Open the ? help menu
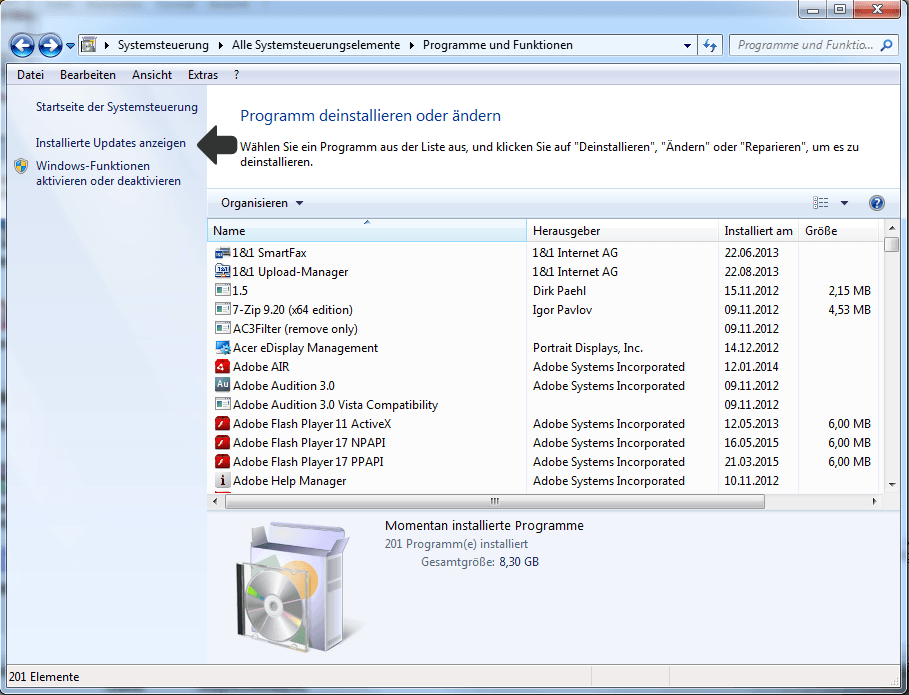 click(237, 75)
